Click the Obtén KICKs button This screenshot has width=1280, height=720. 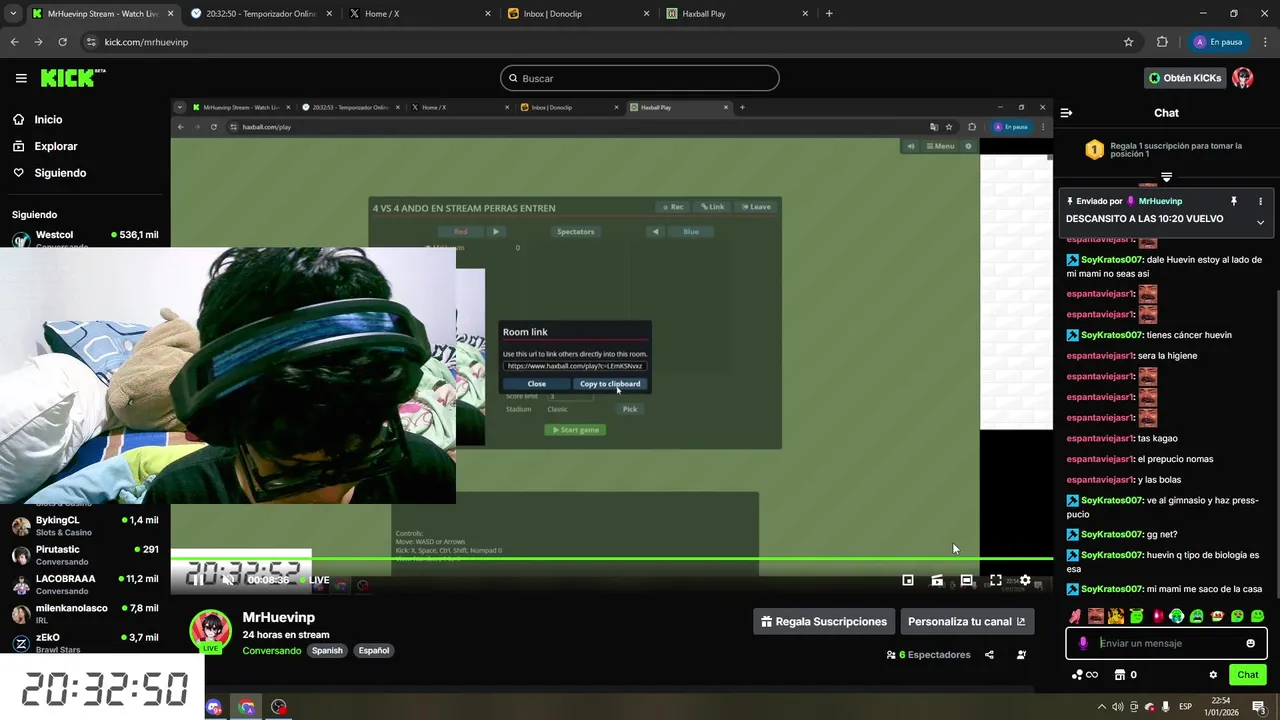1185,78
